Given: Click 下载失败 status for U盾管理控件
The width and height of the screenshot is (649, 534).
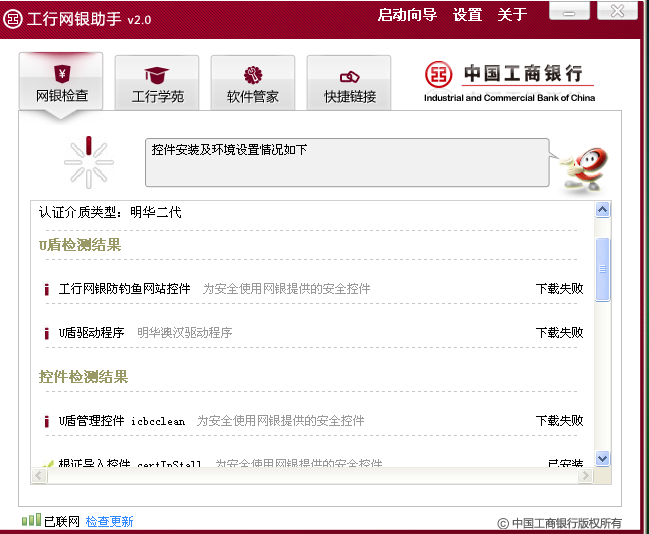Looking at the screenshot, I should pyautogui.click(x=559, y=421).
